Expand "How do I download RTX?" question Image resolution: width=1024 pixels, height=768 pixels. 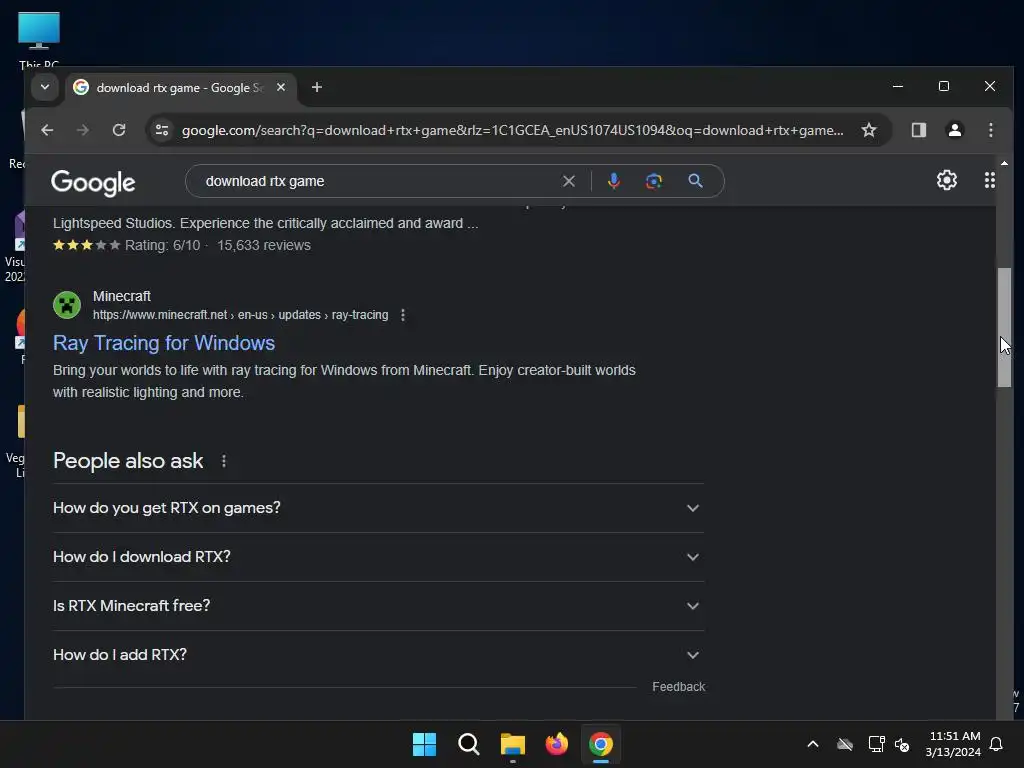click(x=378, y=557)
